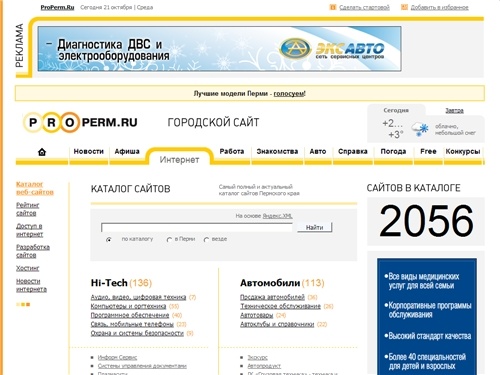Open 'Продажа автомобилей' link
The width and height of the screenshot is (500, 375).
(x=272, y=297)
